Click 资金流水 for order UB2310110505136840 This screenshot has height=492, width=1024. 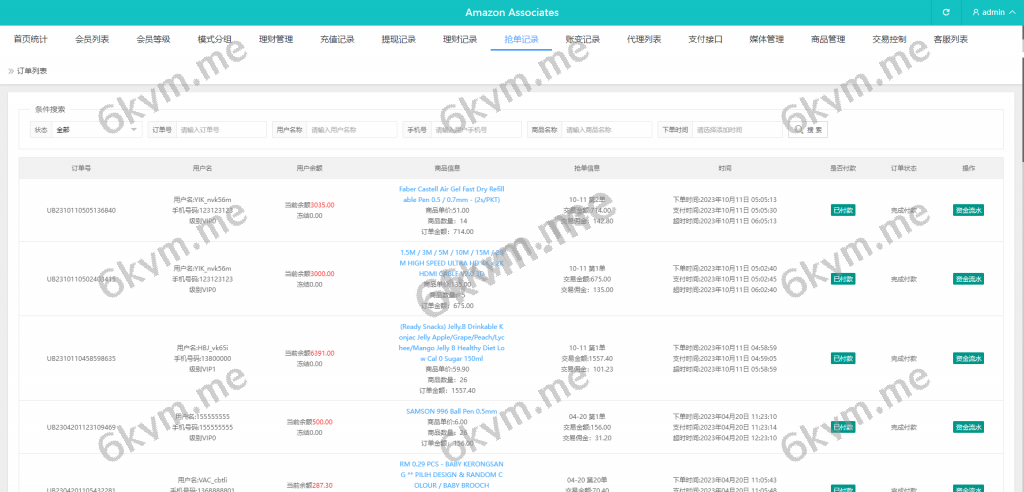coord(968,210)
